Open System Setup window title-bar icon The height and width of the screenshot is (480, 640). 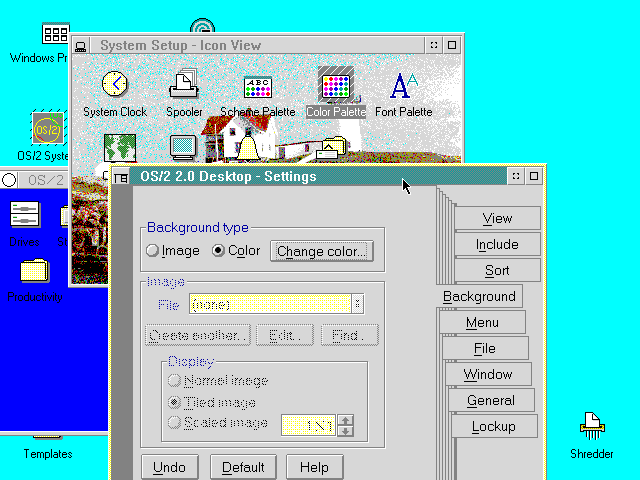click(80, 46)
